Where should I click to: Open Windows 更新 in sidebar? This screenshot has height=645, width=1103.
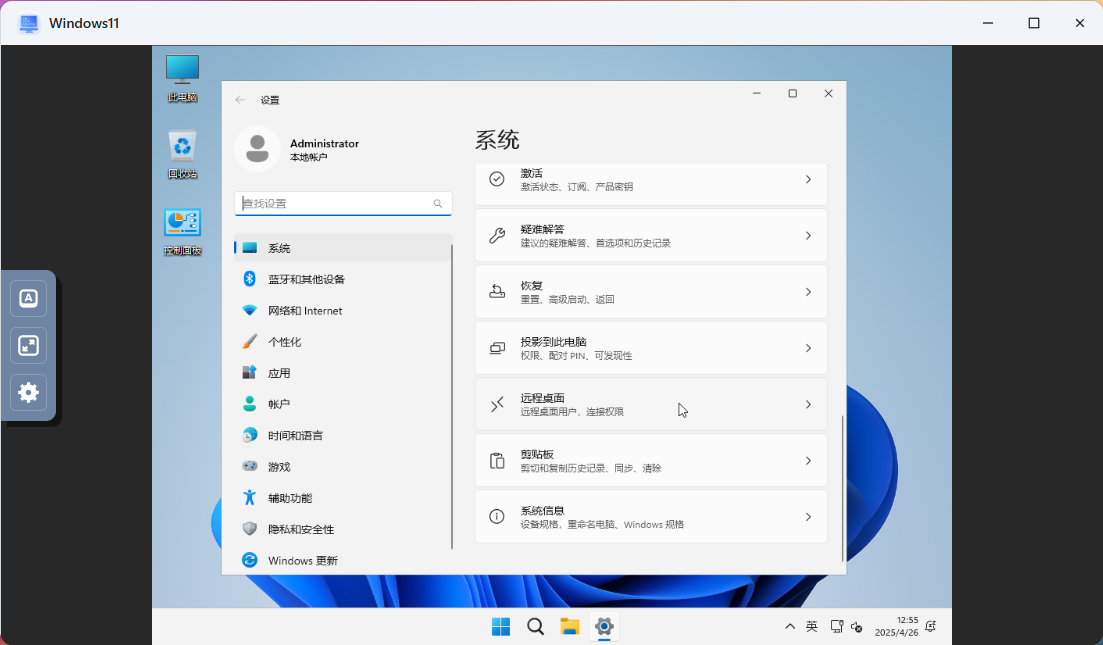pyautogui.click(x=343, y=561)
